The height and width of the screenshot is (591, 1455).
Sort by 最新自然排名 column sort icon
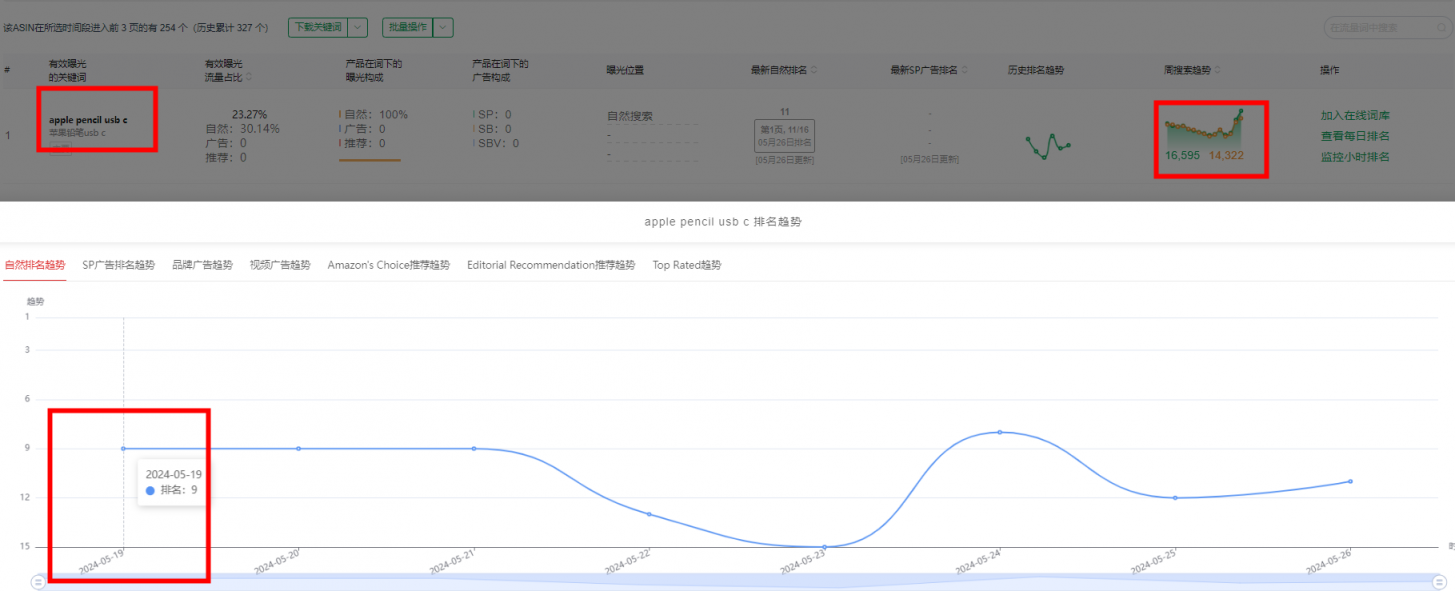(813, 70)
